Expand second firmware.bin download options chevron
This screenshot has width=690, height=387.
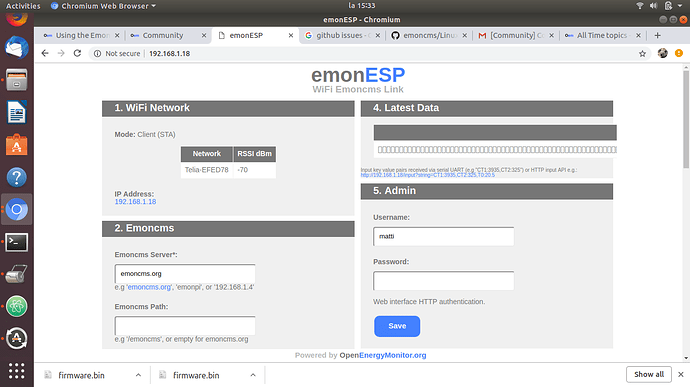253,375
